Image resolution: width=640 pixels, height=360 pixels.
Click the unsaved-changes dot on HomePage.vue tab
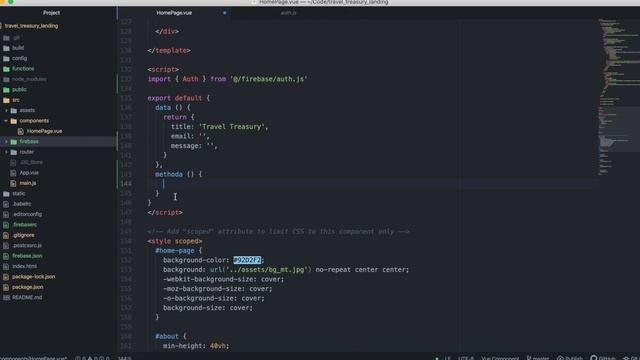tap(224, 13)
